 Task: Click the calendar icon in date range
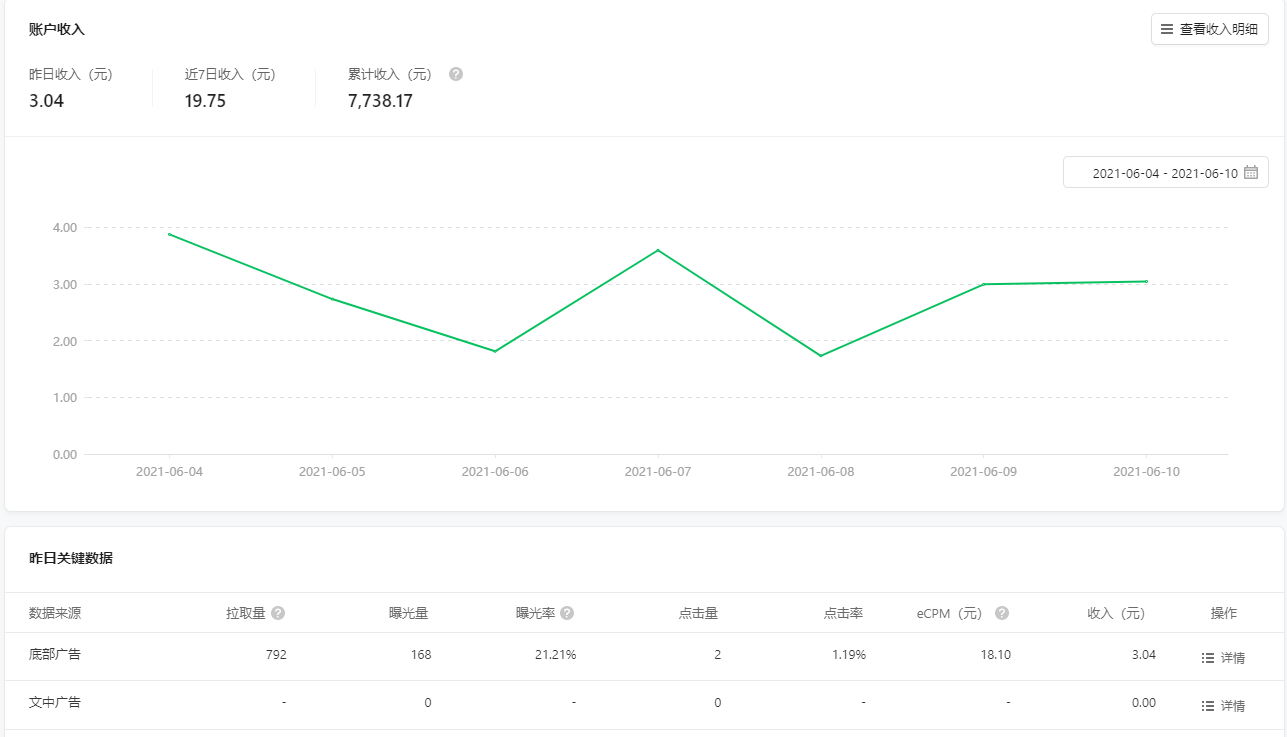click(x=1250, y=173)
